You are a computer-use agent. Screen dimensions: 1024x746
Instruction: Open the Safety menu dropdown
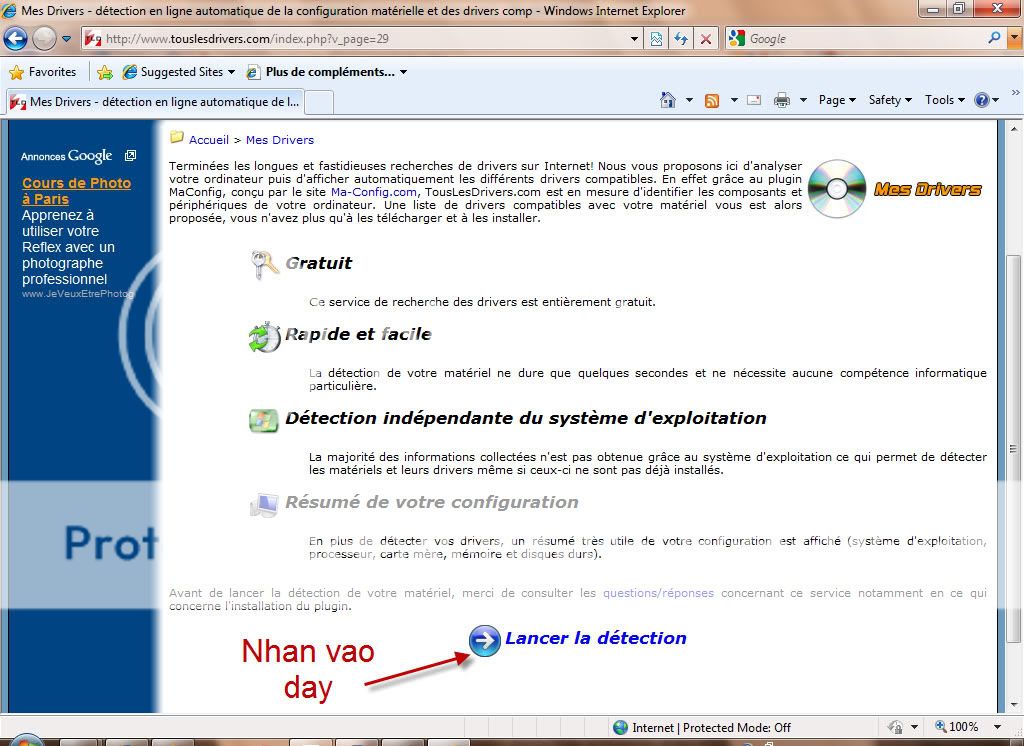890,100
